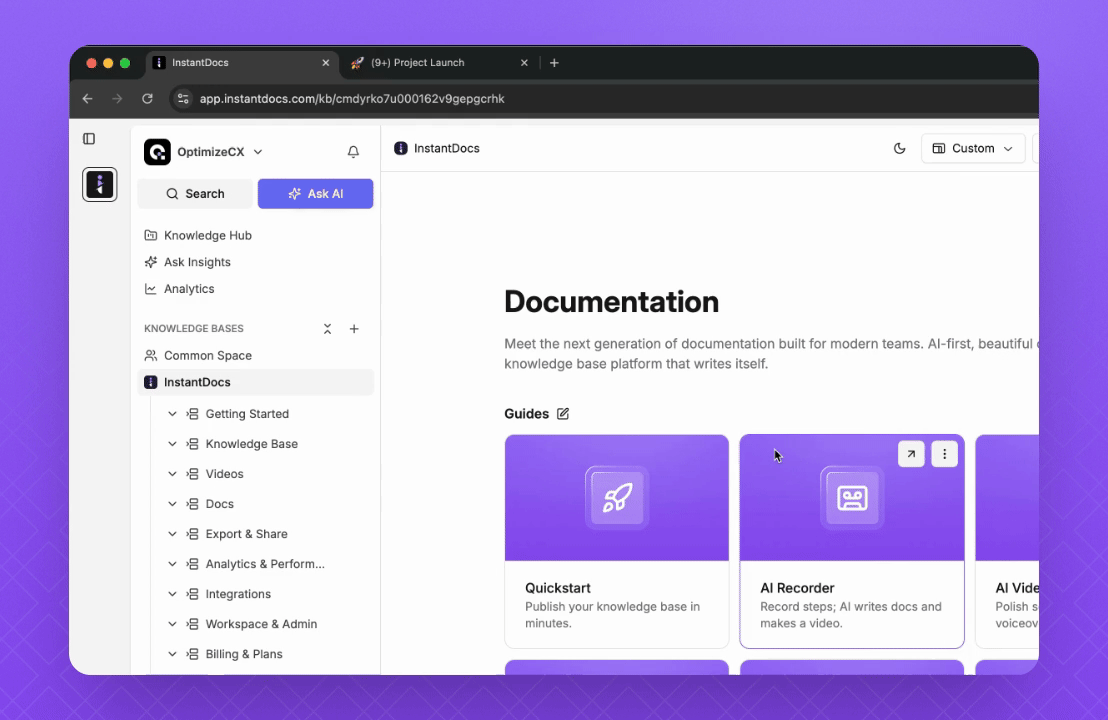The image size is (1108, 720).
Task: Edit Guides section pencil icon
Action: 562,414
